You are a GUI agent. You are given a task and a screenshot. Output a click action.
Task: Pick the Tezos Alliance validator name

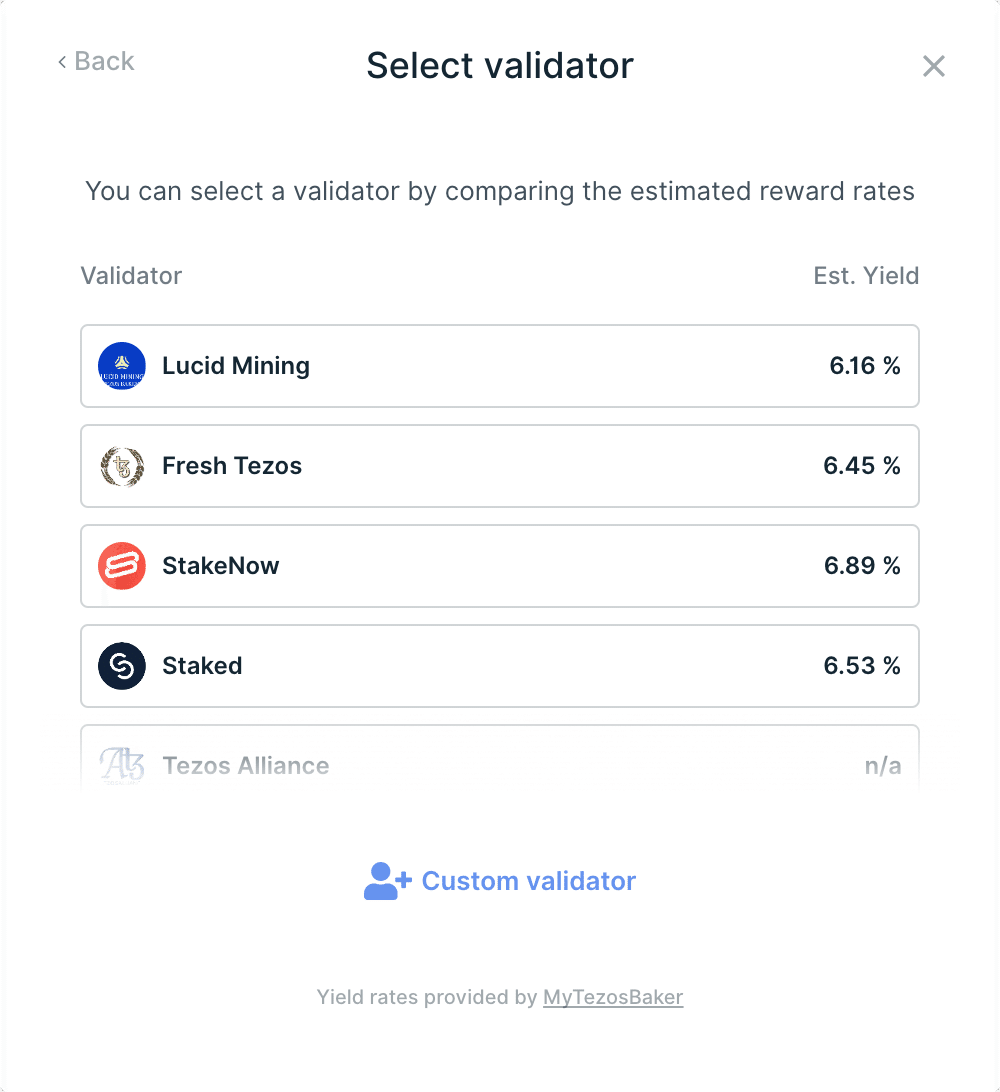246,766
